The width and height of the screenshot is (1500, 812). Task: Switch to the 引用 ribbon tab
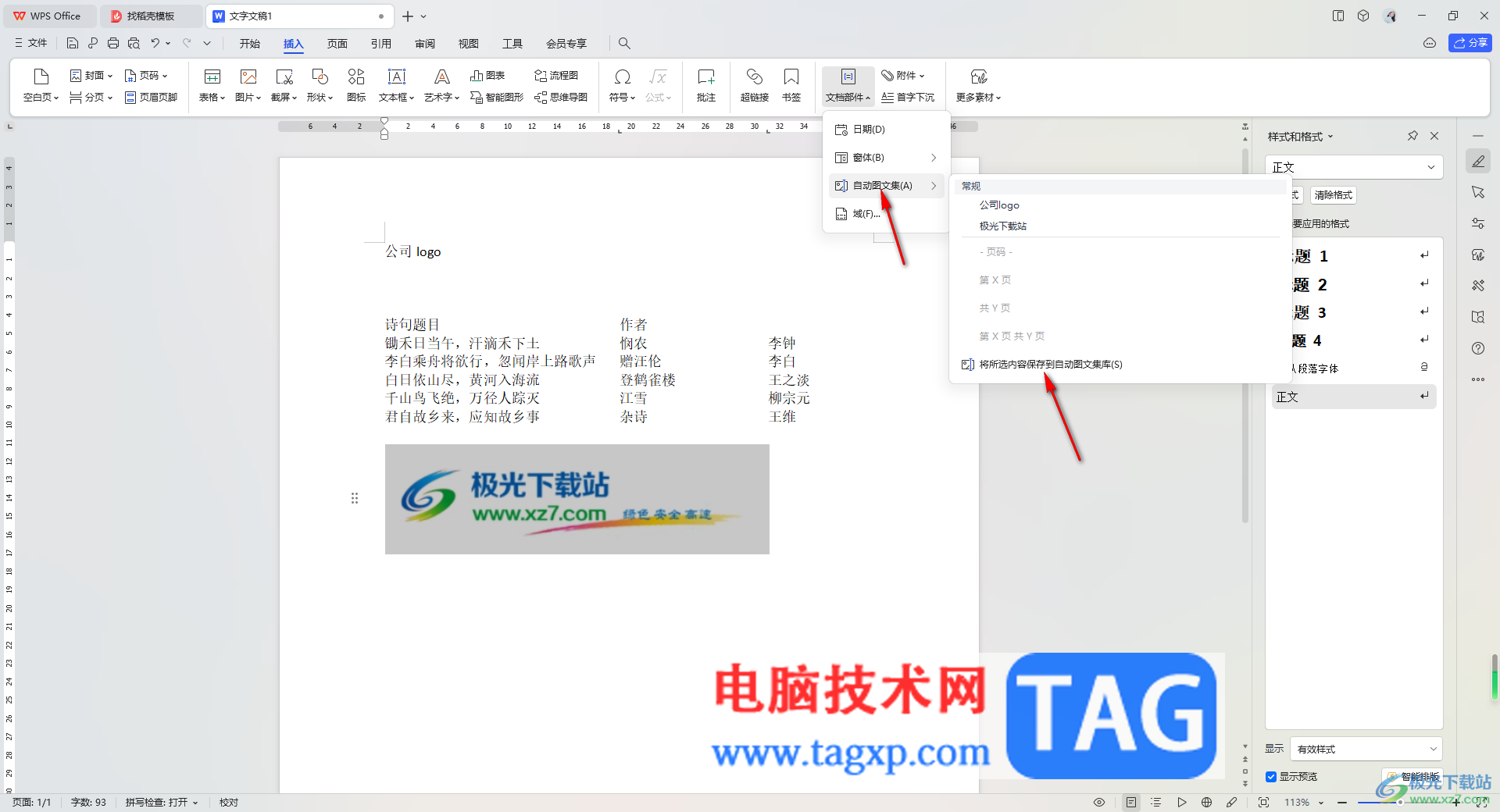[x=381, y=44]
